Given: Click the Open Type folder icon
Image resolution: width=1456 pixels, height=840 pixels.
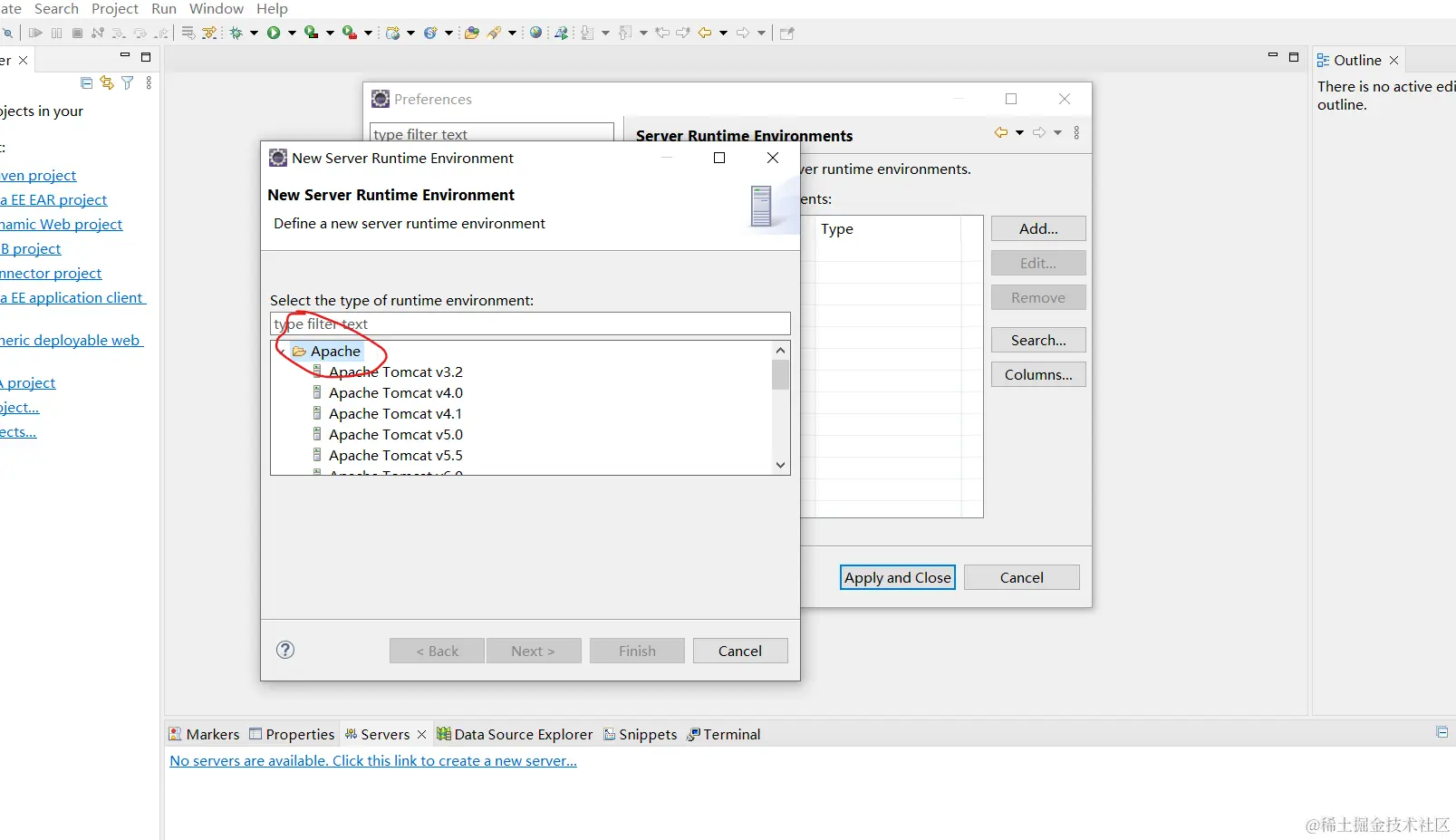Looking at the screenshot, I should click(471, 33).
